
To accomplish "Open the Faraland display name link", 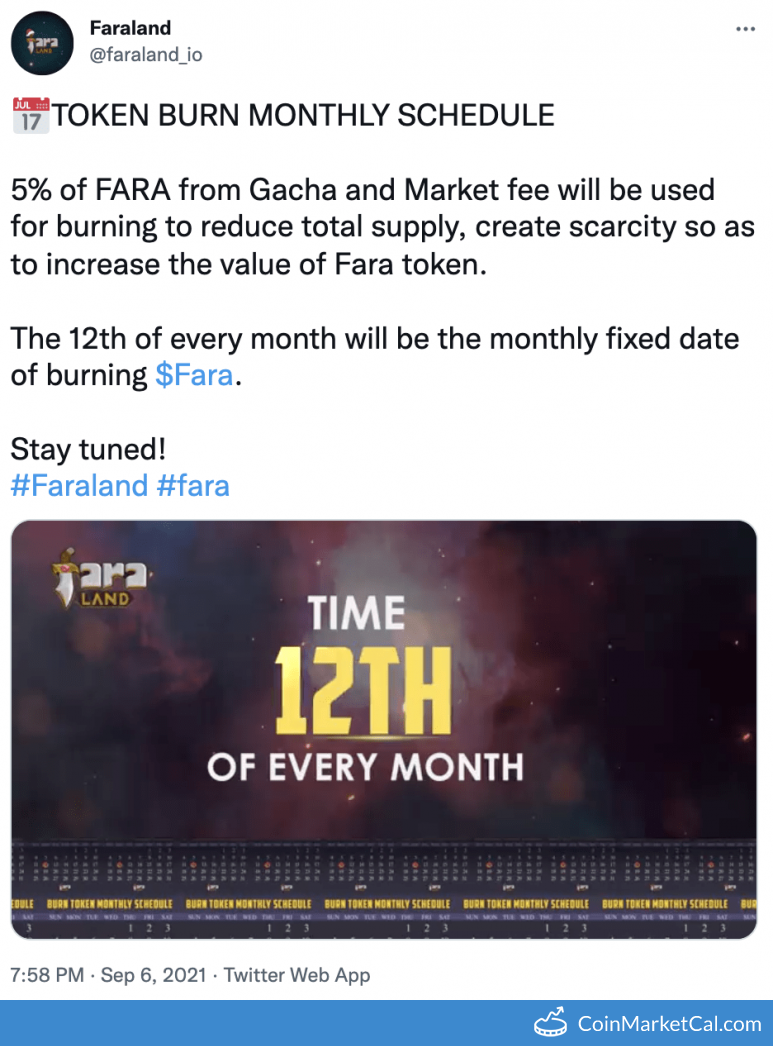I will pos(130,29).
